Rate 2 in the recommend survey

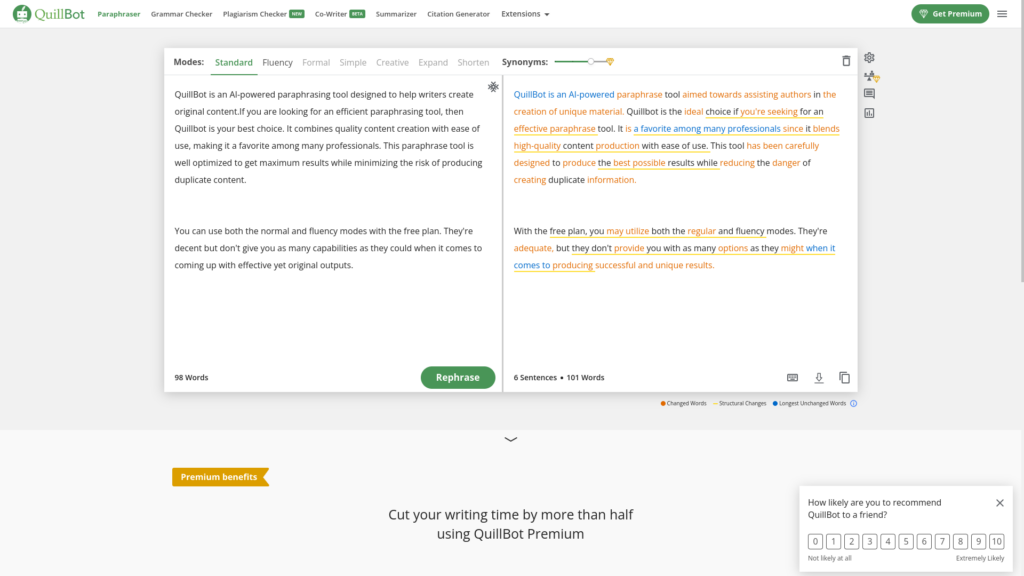point(852,541)
